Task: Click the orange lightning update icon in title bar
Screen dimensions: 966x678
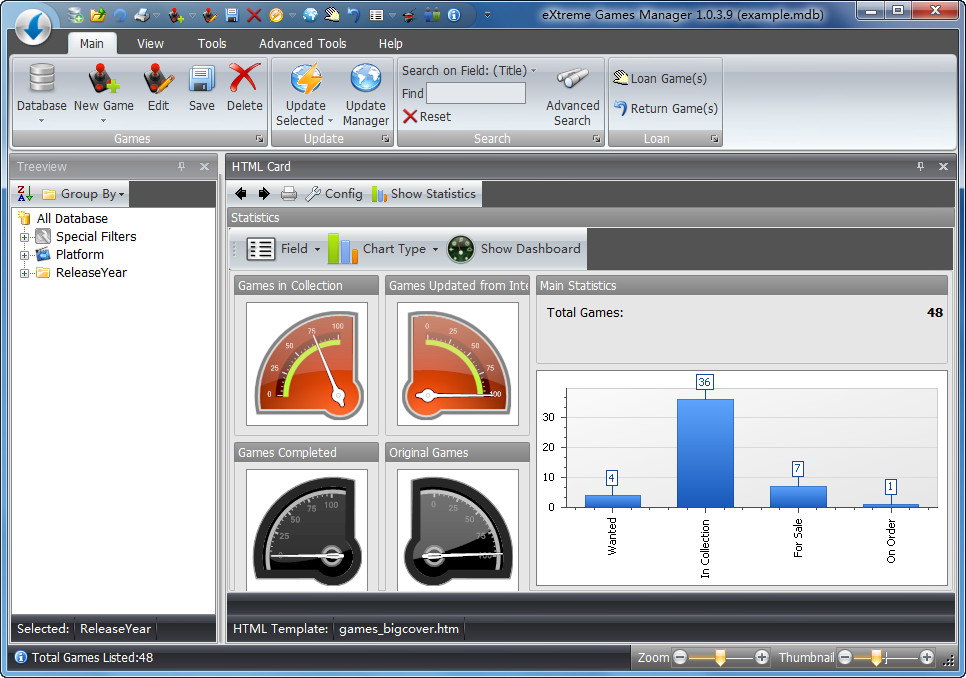Action: pos(276,14)
